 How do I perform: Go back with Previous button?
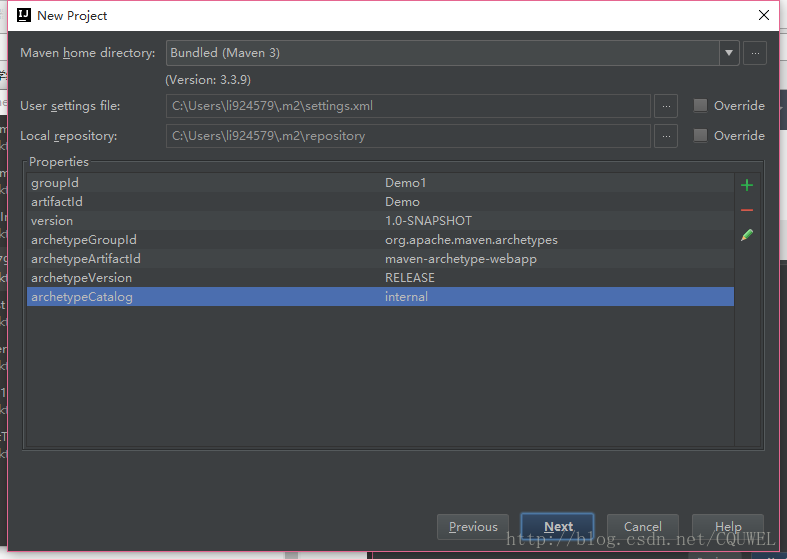pos(473,526)
